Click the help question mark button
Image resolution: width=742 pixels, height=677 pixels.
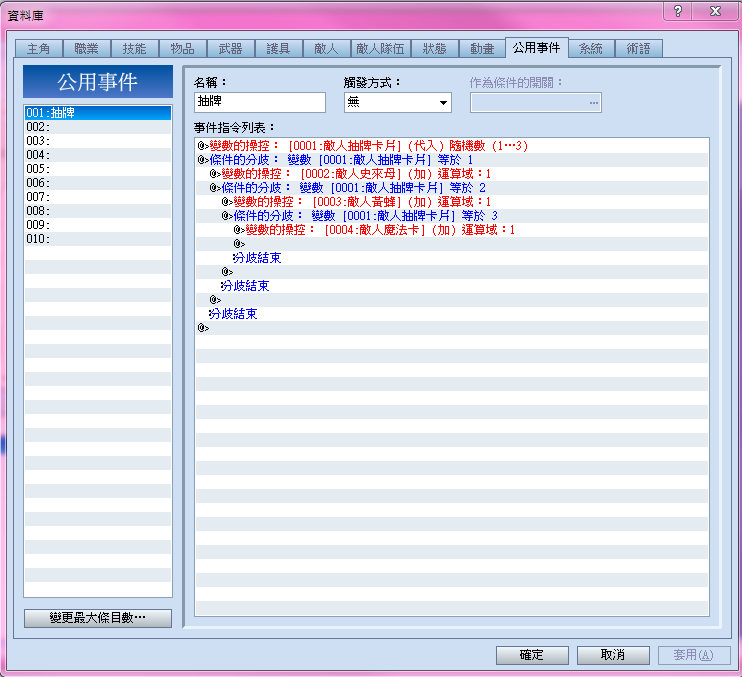[678, 11]
